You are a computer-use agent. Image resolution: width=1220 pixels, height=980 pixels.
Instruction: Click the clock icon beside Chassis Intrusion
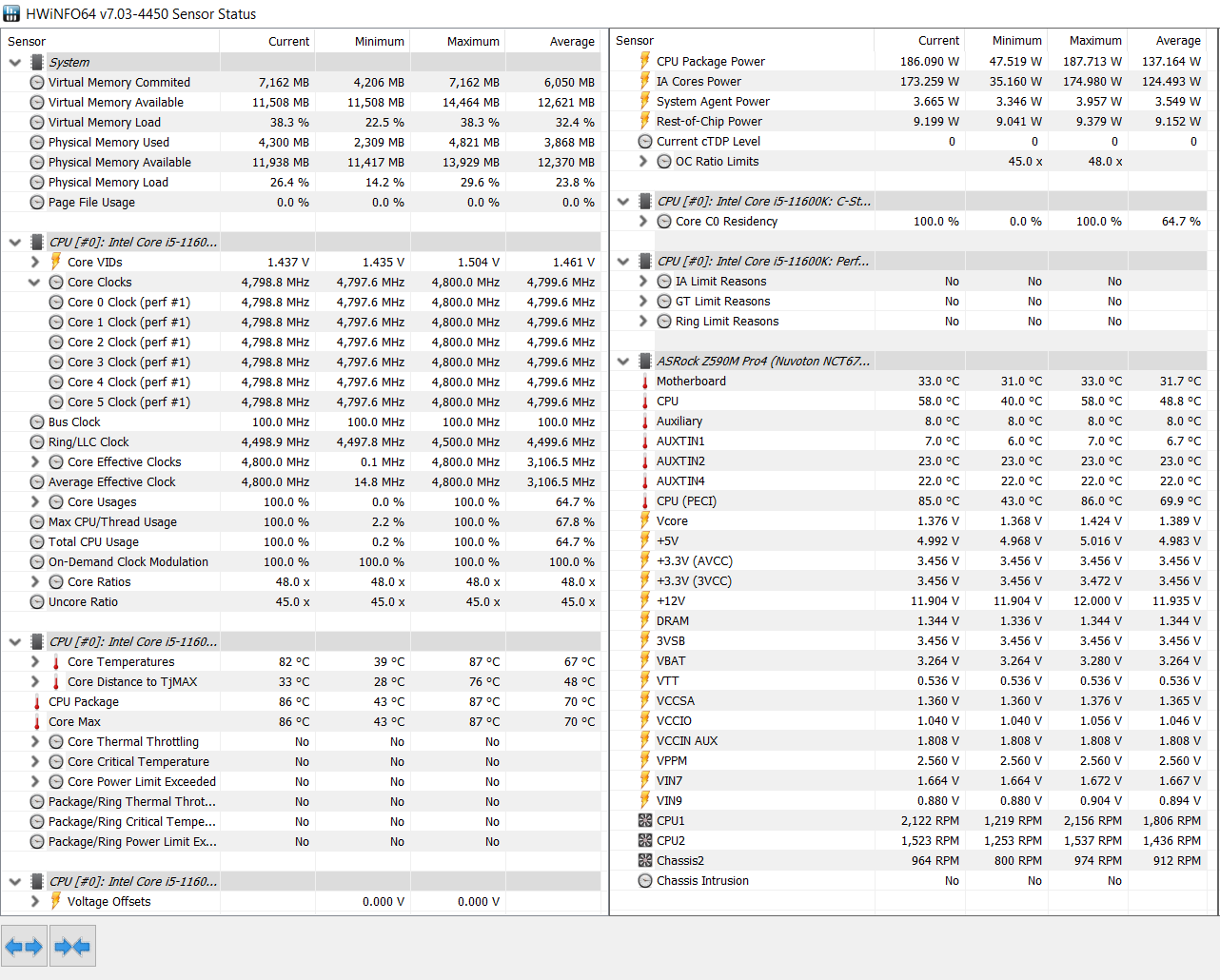point(645,880)
